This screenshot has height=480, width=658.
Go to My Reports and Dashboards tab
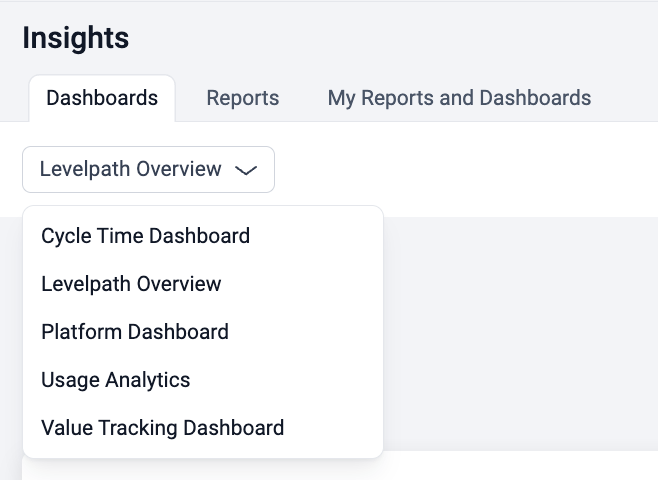coord(459,98)
